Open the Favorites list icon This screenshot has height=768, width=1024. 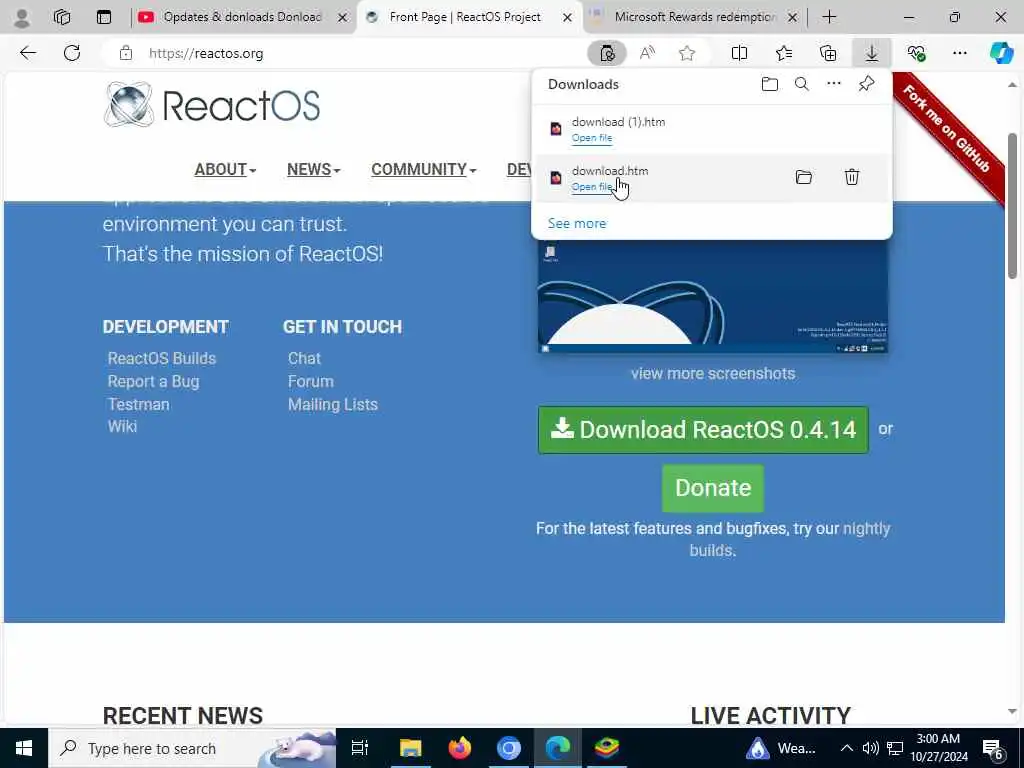pos(784,53)
